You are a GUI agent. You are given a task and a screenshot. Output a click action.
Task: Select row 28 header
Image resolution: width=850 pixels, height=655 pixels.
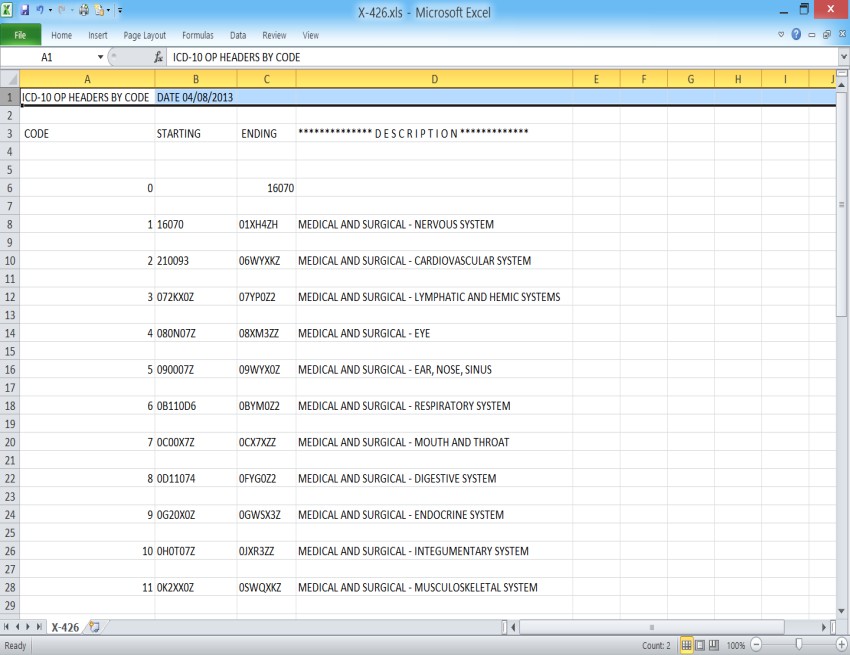10,587
